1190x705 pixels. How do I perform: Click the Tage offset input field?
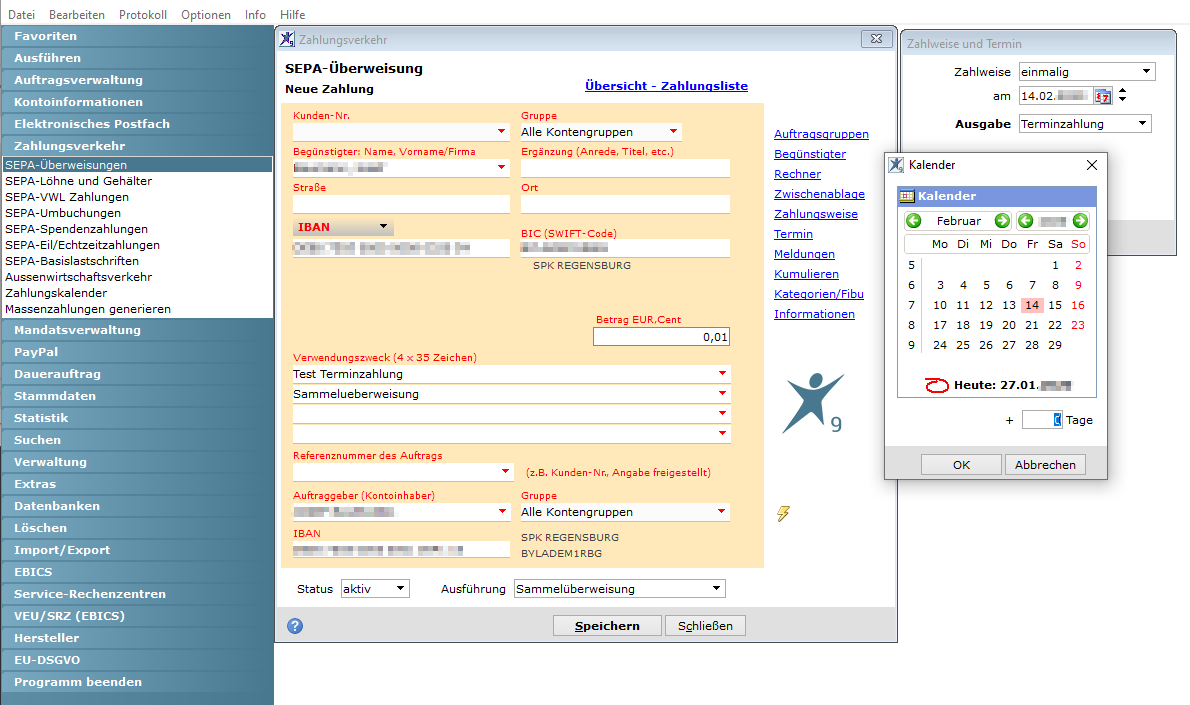[x=1041, y=420]
